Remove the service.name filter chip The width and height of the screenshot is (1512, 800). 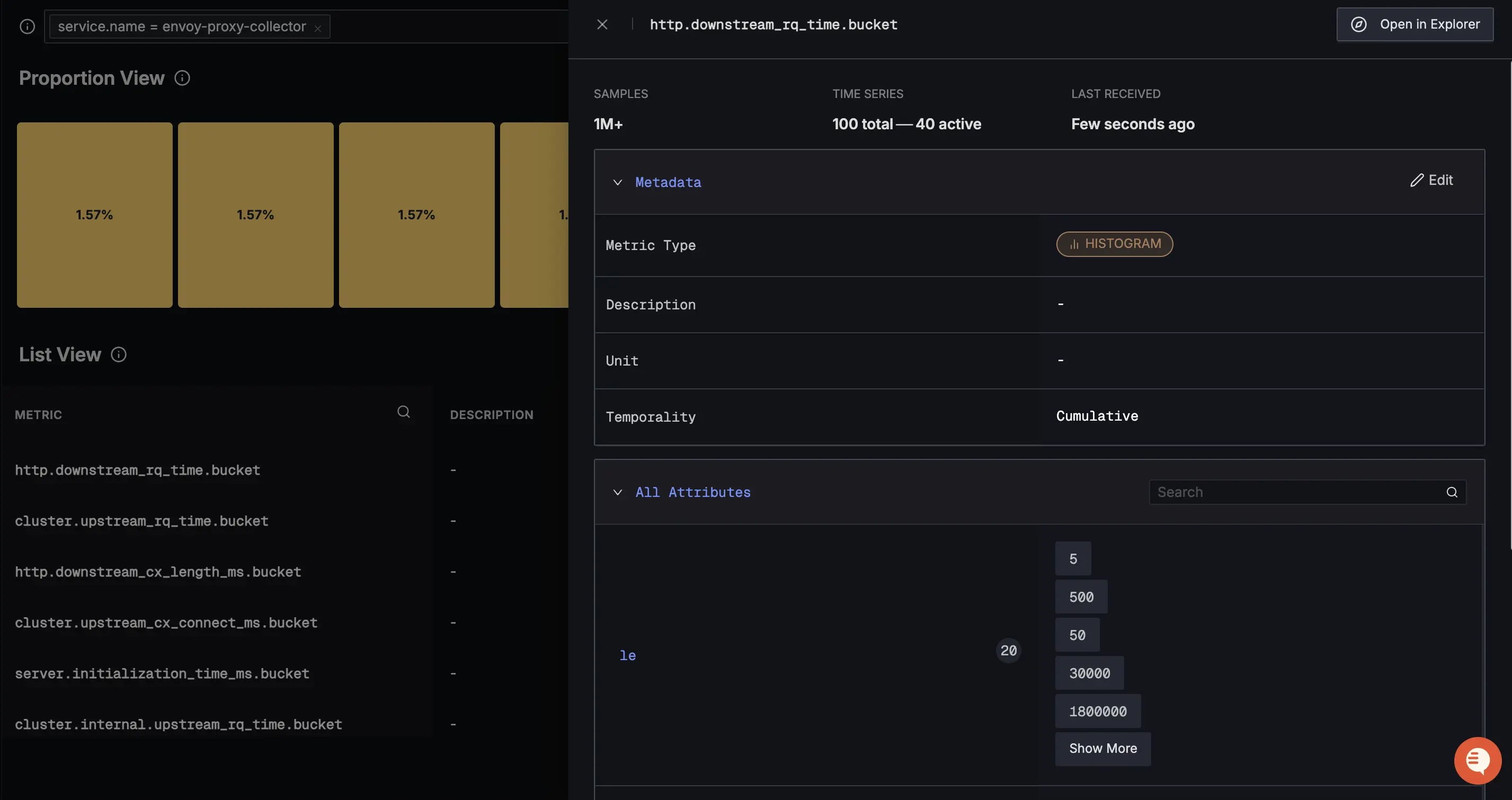[318, 27]
